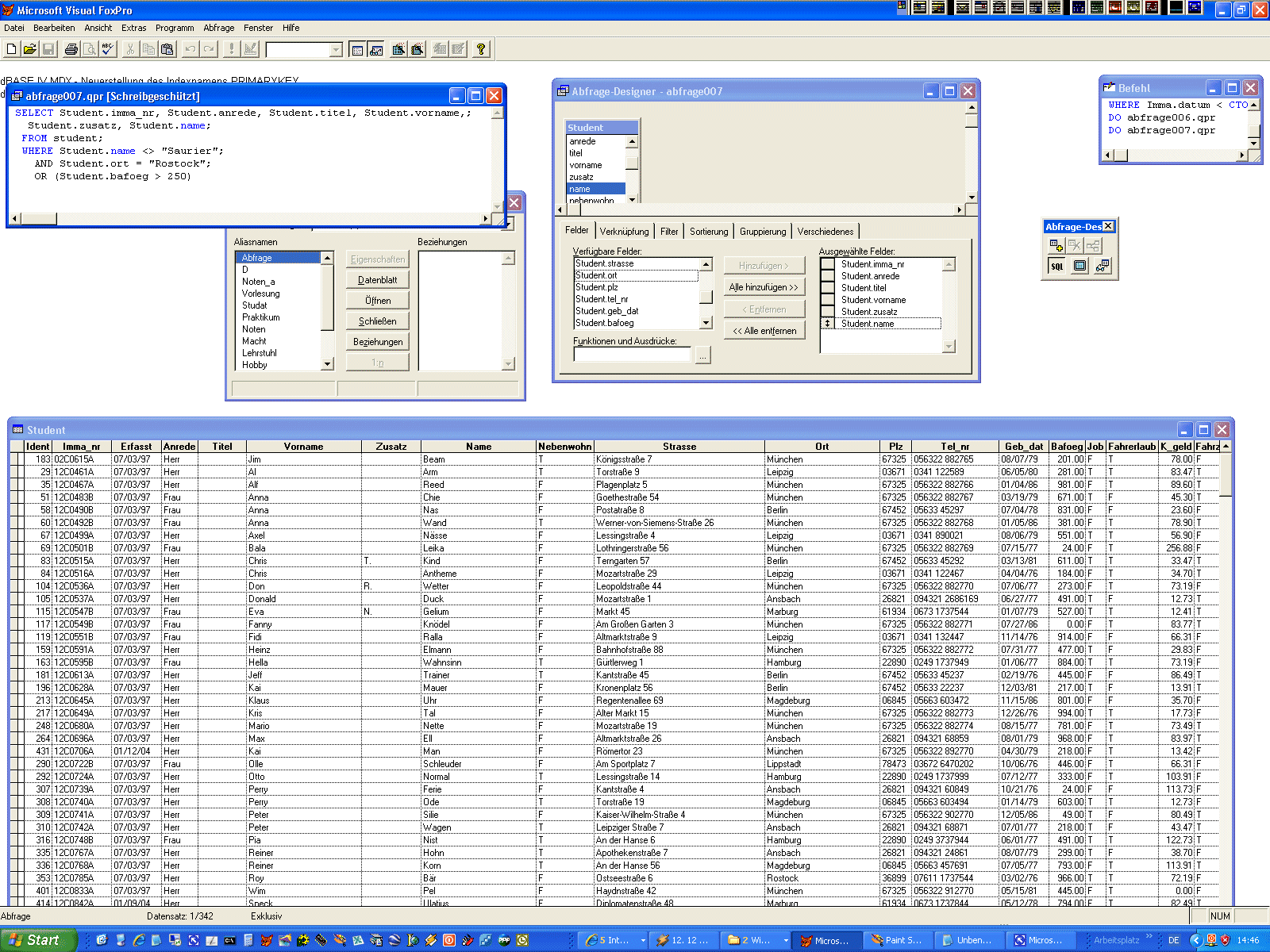Click the Schließen button
1270x952 pixels.
pos(378,321)
